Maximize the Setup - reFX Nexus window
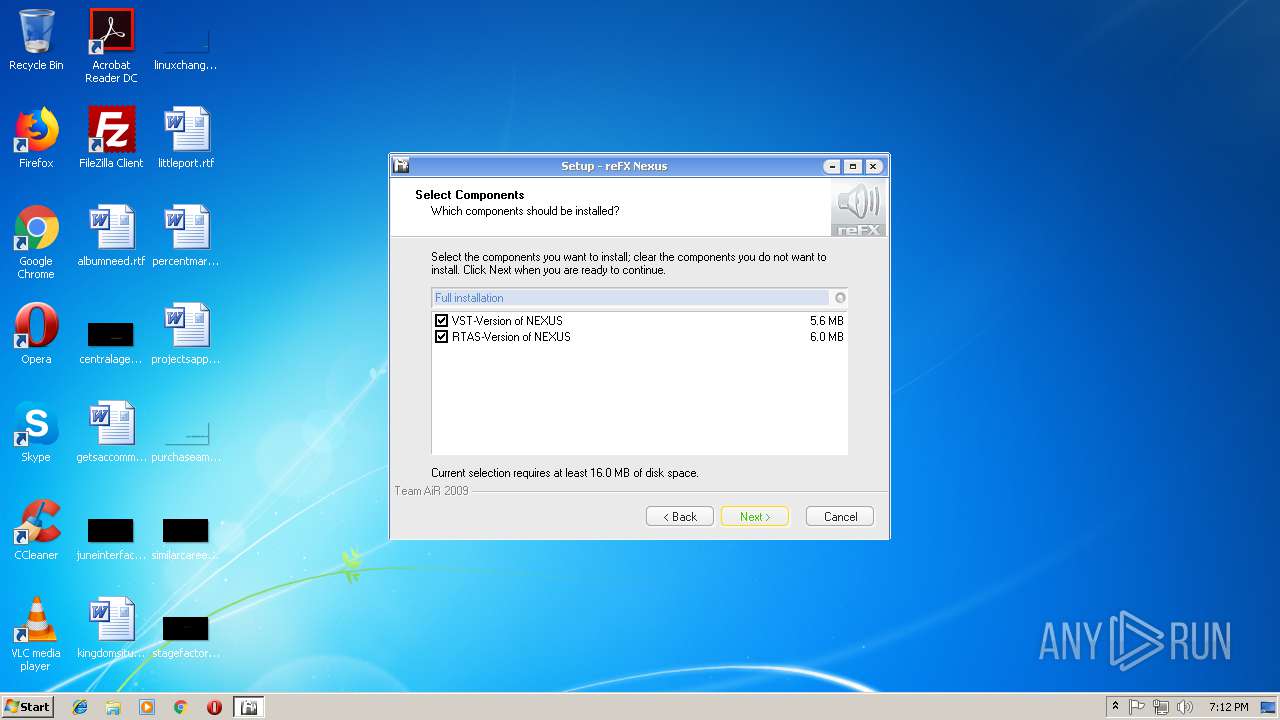This screenshot has width=1280, height=720. tap(852, 166)
